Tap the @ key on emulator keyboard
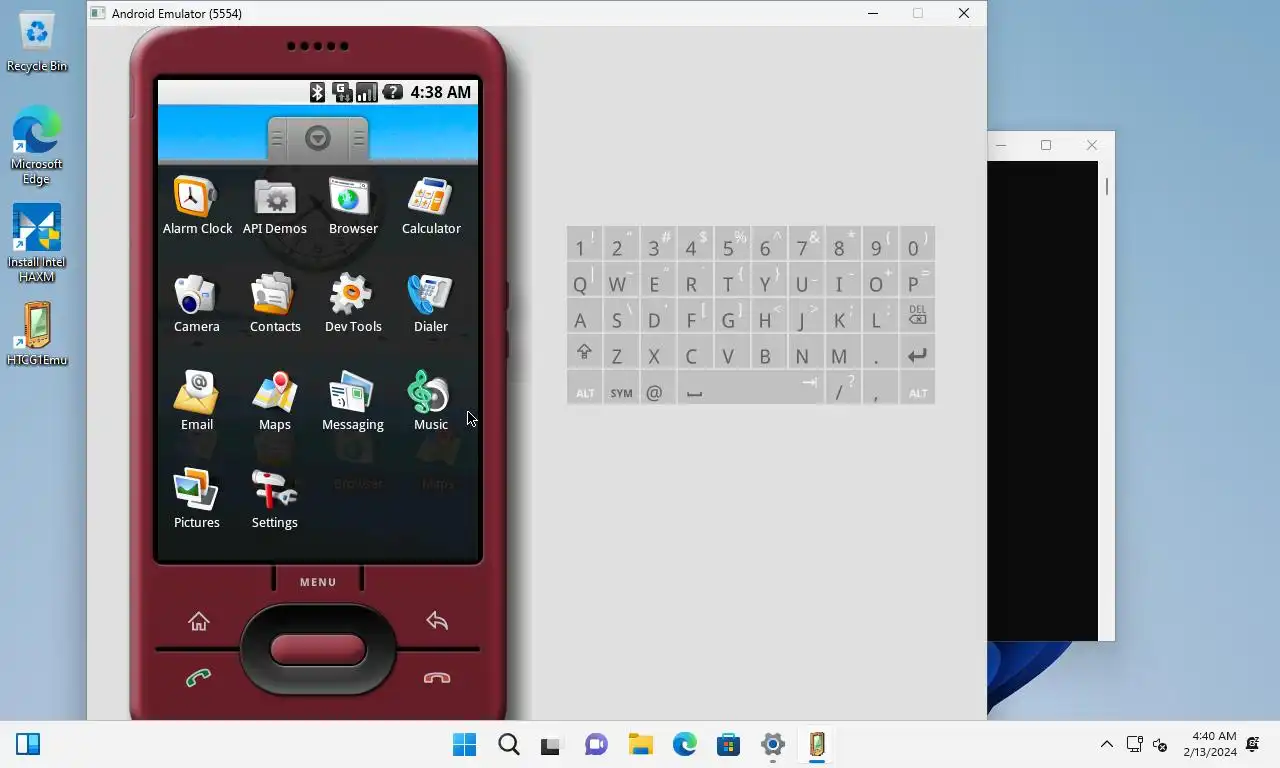1280x768 pixels. 658,390
